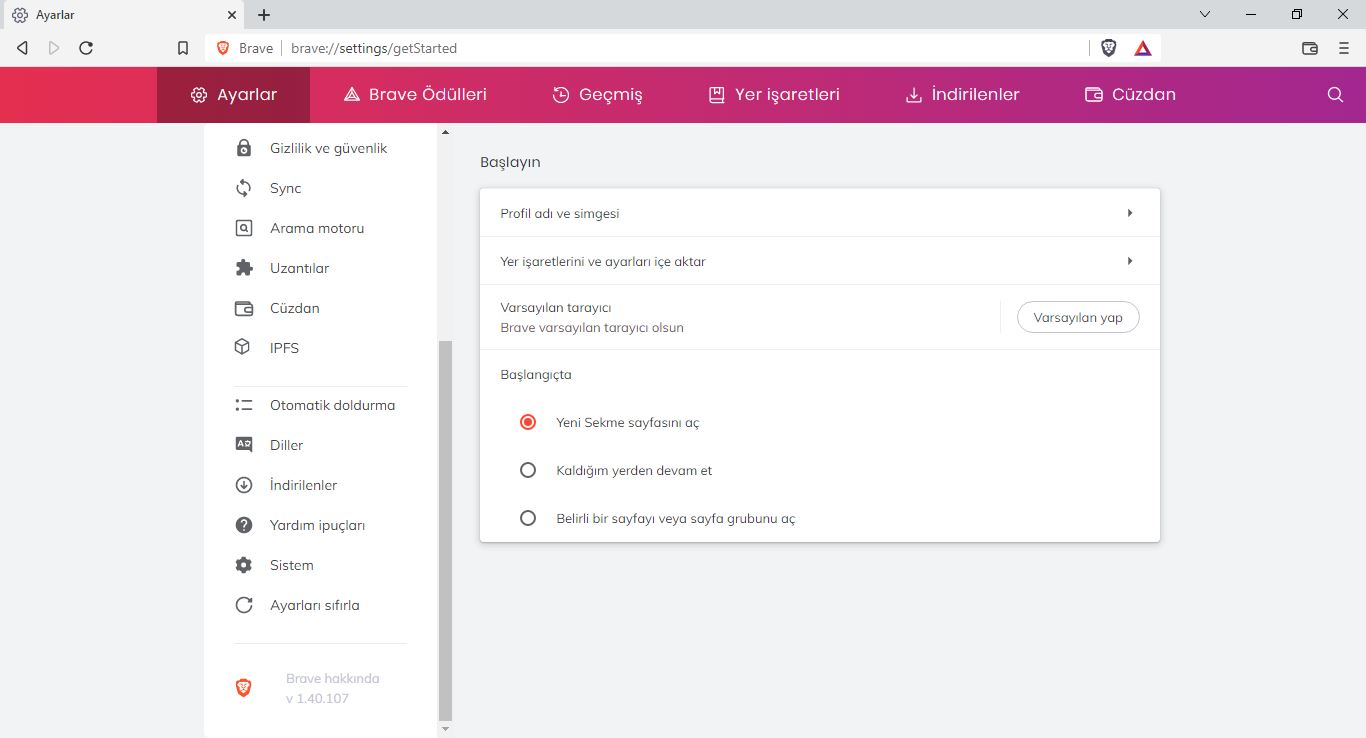The height and width of the screenshot is (738, 1366).
Task: Open the wallet icon in browser toolbar
Action: tap(1309, 48)
